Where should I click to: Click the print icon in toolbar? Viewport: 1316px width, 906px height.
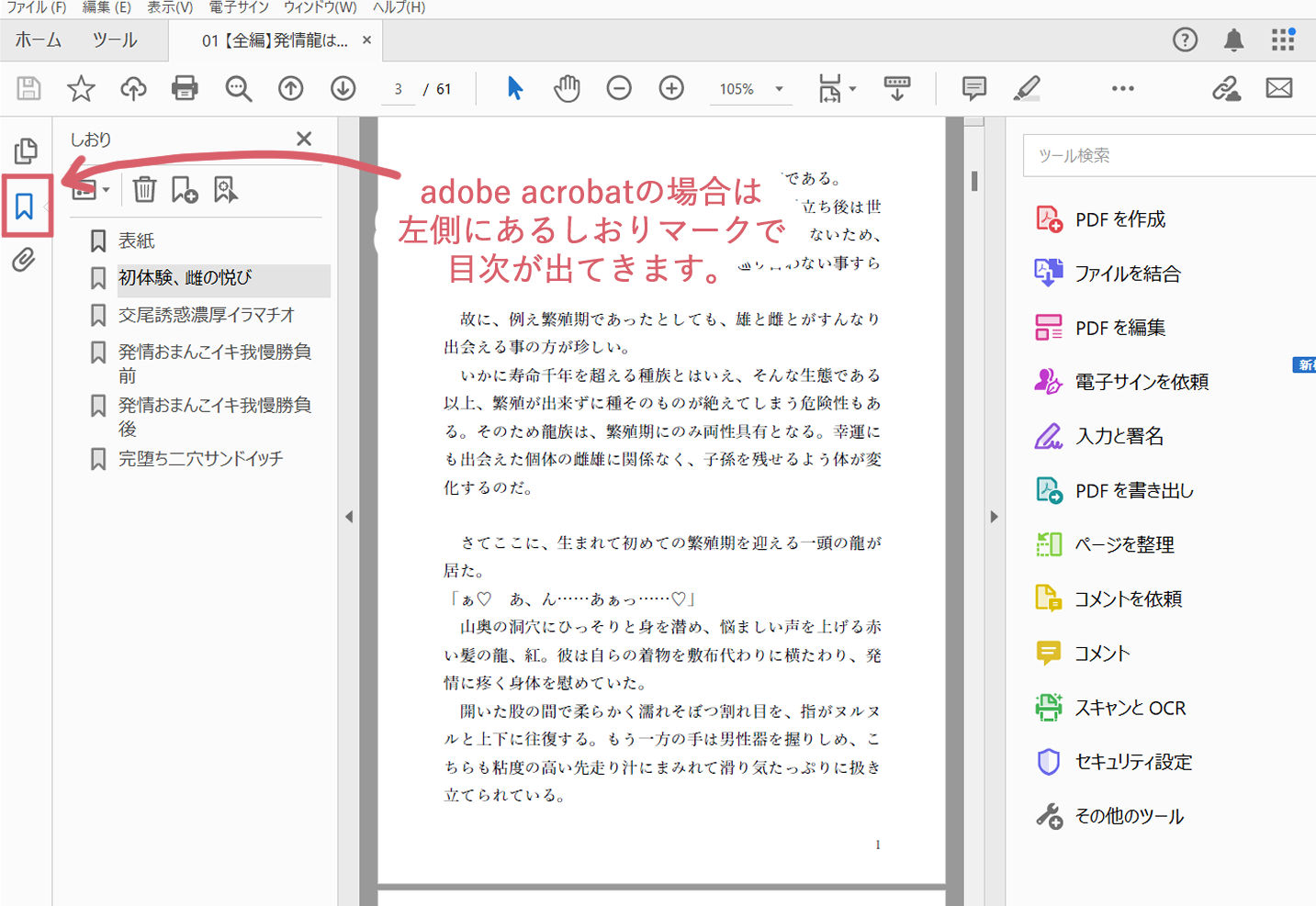tap(185, 88)
